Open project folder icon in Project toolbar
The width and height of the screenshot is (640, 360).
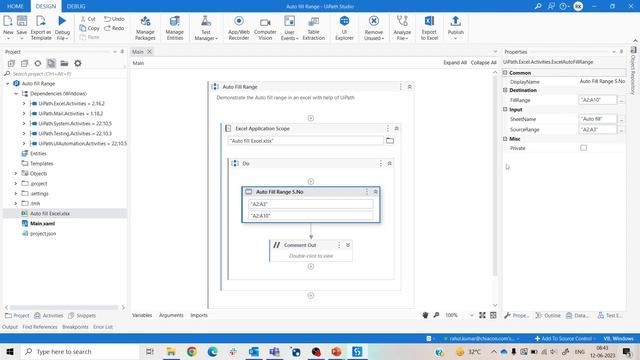click(x=64, y=63)
